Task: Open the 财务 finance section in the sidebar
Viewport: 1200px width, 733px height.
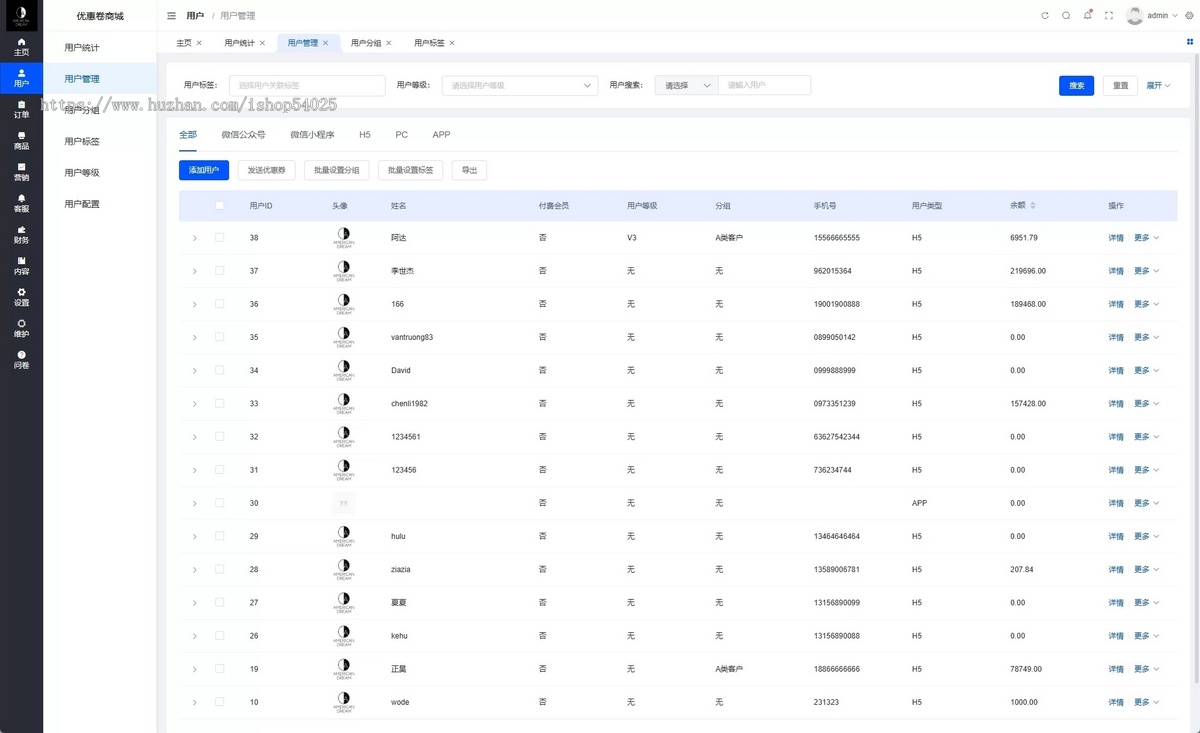Action: pyautogui.click(x=21, y=234)
